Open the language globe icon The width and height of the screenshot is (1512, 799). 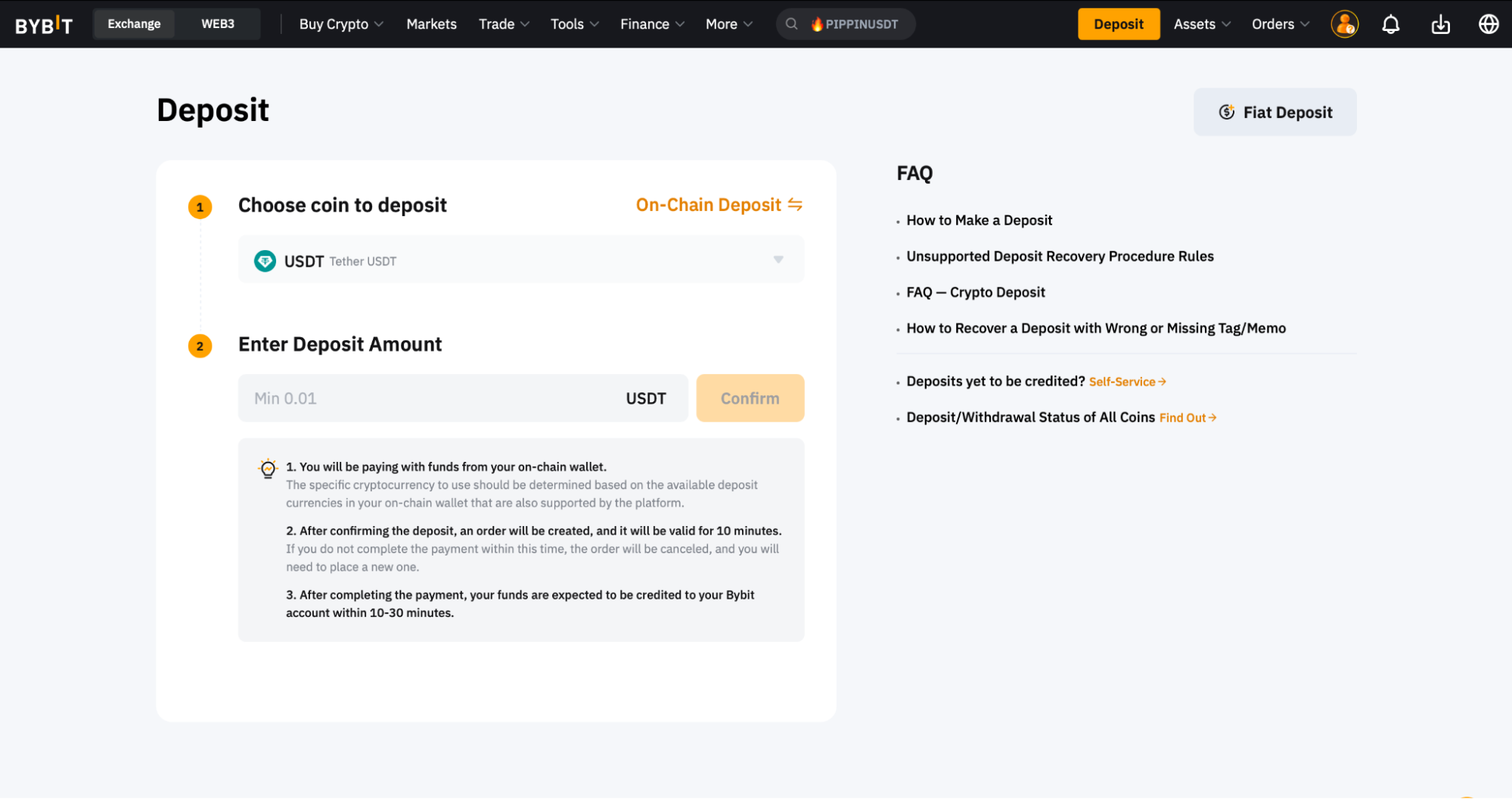tap(1488, 24)
